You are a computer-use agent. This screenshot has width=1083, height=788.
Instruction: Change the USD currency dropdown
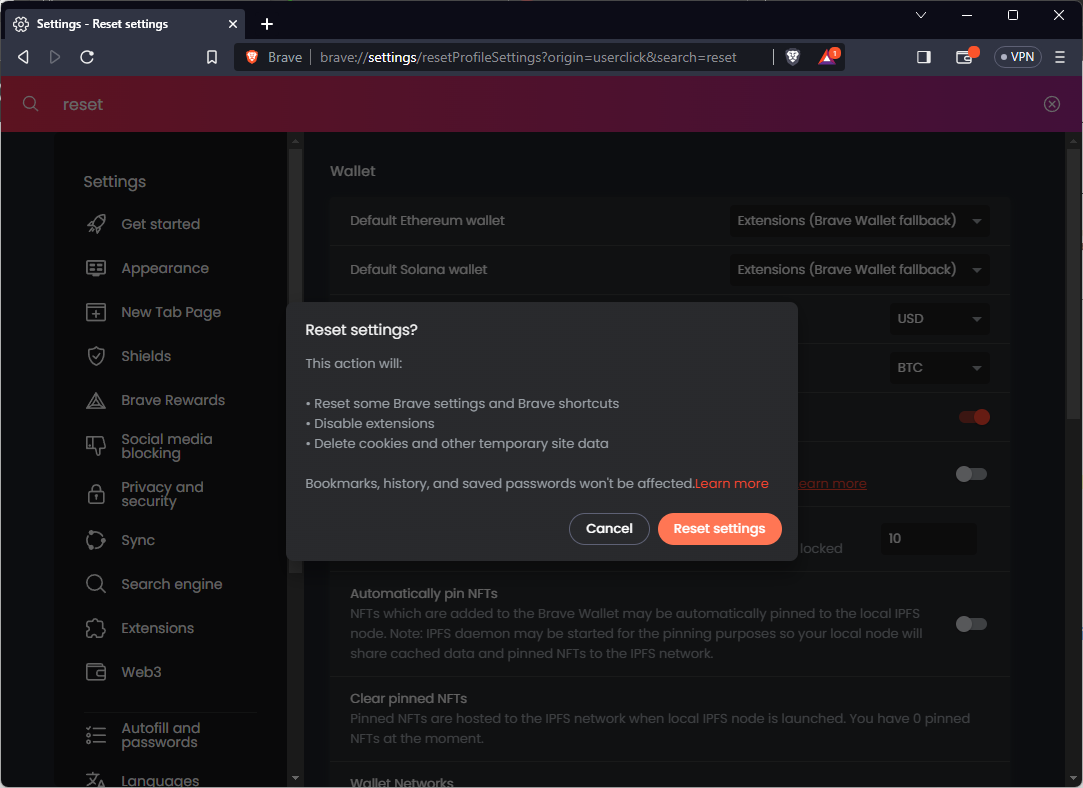pos(938,319)
